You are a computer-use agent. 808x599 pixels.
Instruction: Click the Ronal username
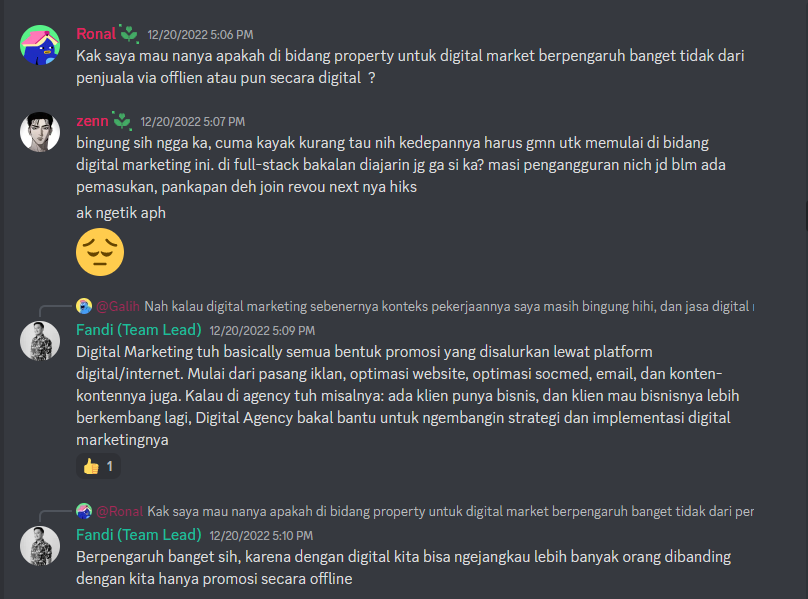click(x=96, y=34)
